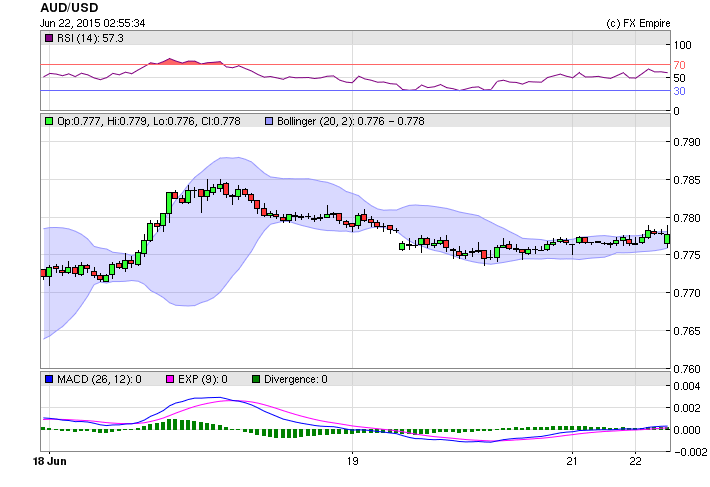The height and width of the screenshot is (487, 710).
Task: Click the 0.785 price axis label
Action: (x=687, y=180)
